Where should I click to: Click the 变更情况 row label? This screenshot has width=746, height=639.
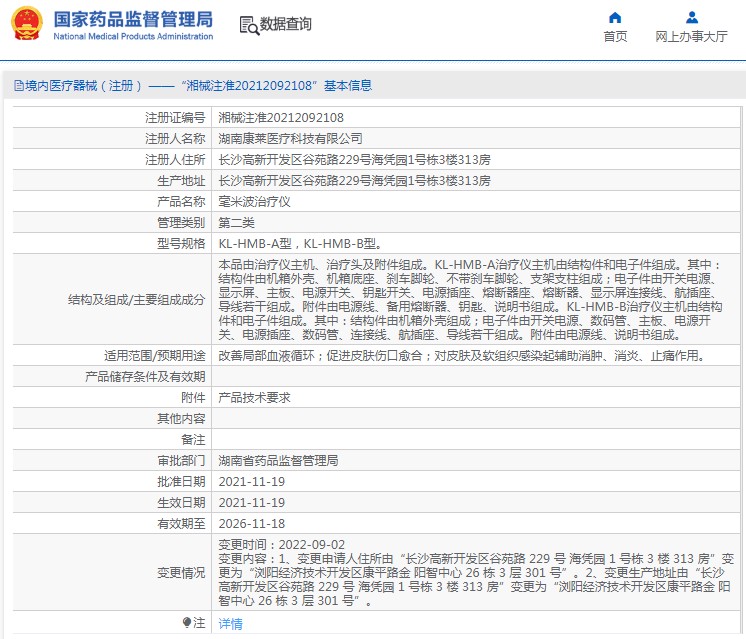[x=181, y=573]
